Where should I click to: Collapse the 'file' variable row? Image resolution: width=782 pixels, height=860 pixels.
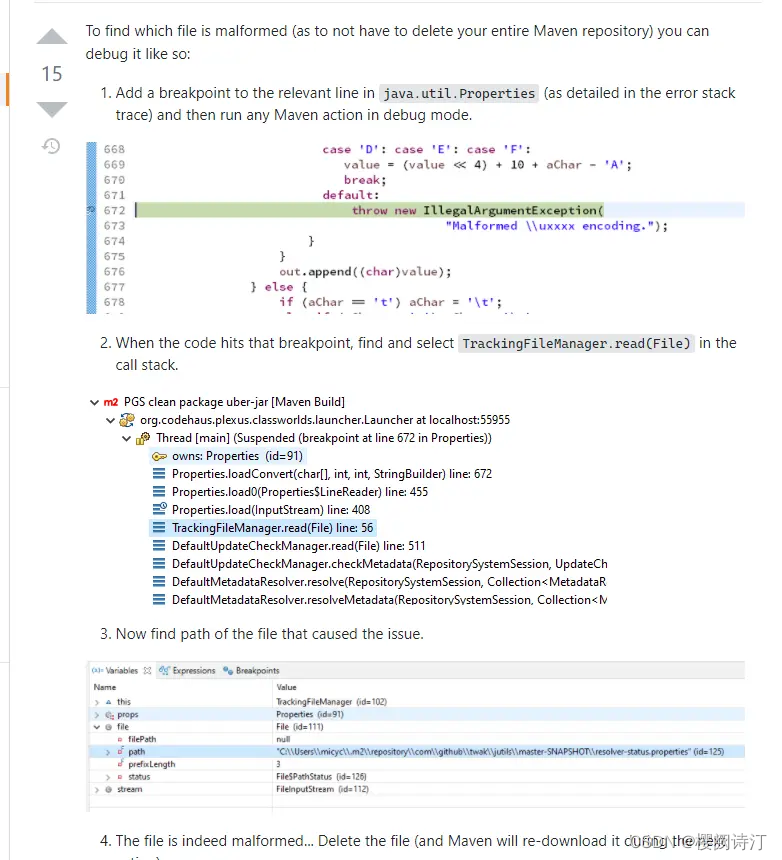(x=97, y=727)
